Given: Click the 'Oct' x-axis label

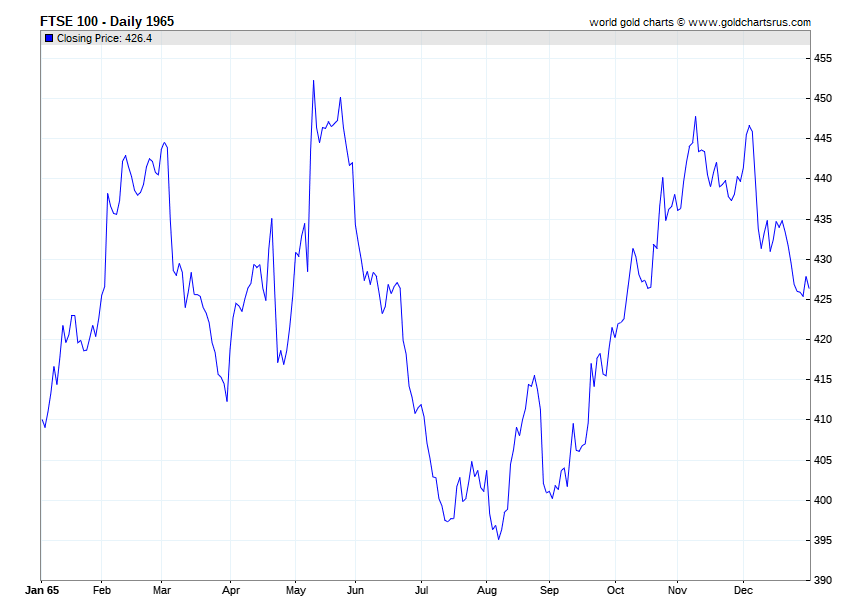Looking at the screenshot, I should [x=615, y=590].
